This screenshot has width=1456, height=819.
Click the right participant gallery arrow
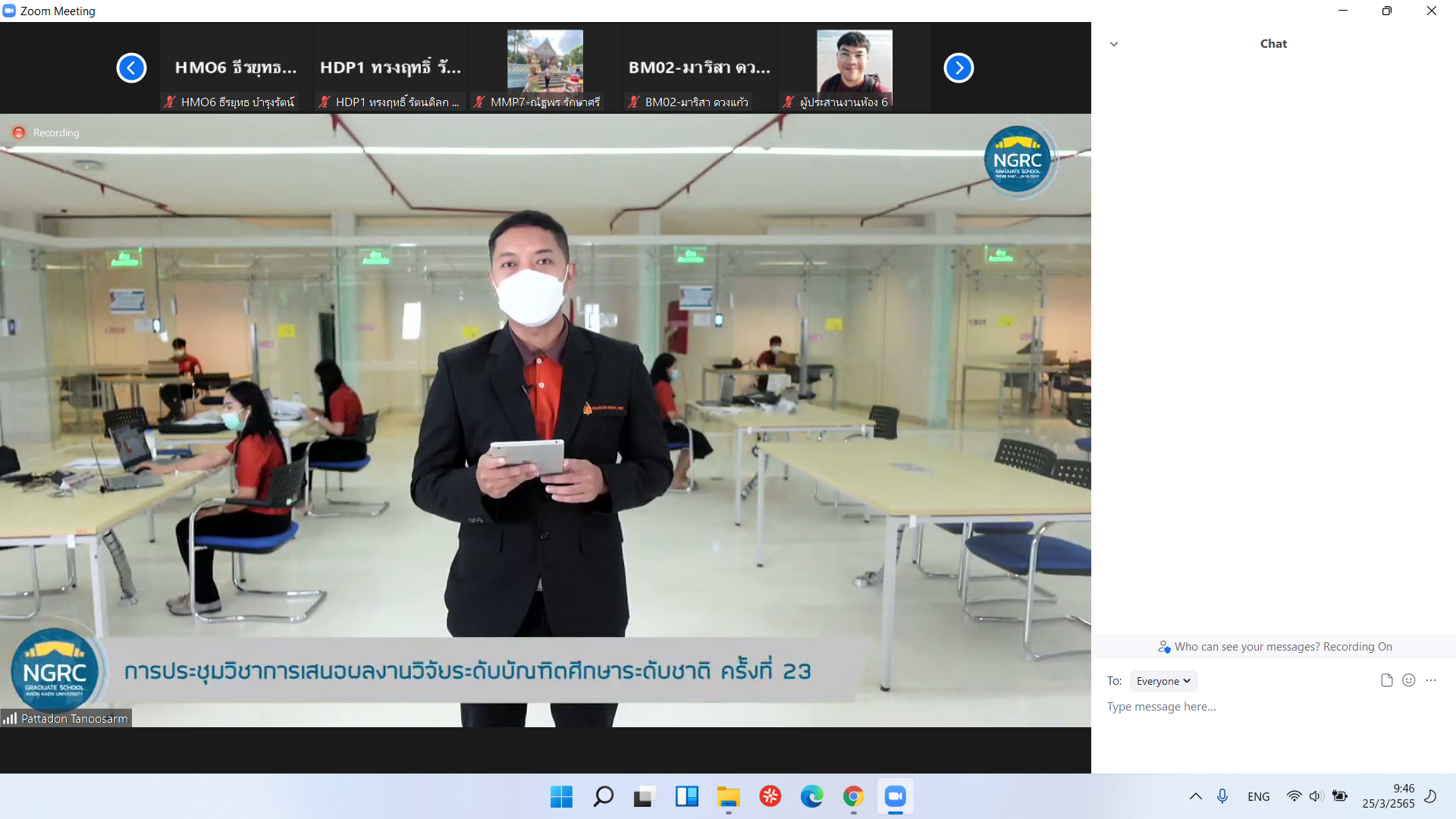pyautogui.click(x=959, y=68)
